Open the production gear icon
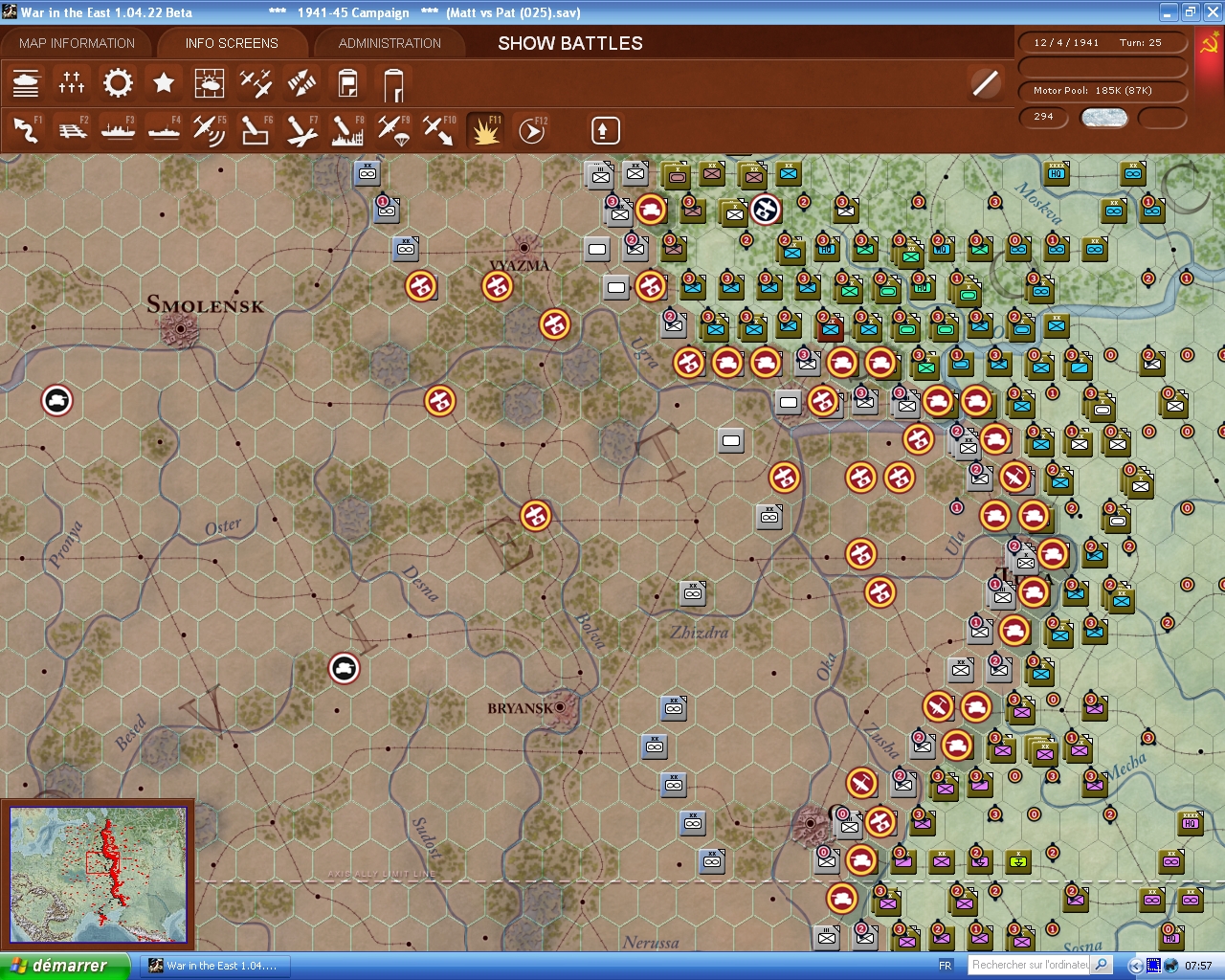The height and width of the screenshot is (980, 1225). (118, 83)
